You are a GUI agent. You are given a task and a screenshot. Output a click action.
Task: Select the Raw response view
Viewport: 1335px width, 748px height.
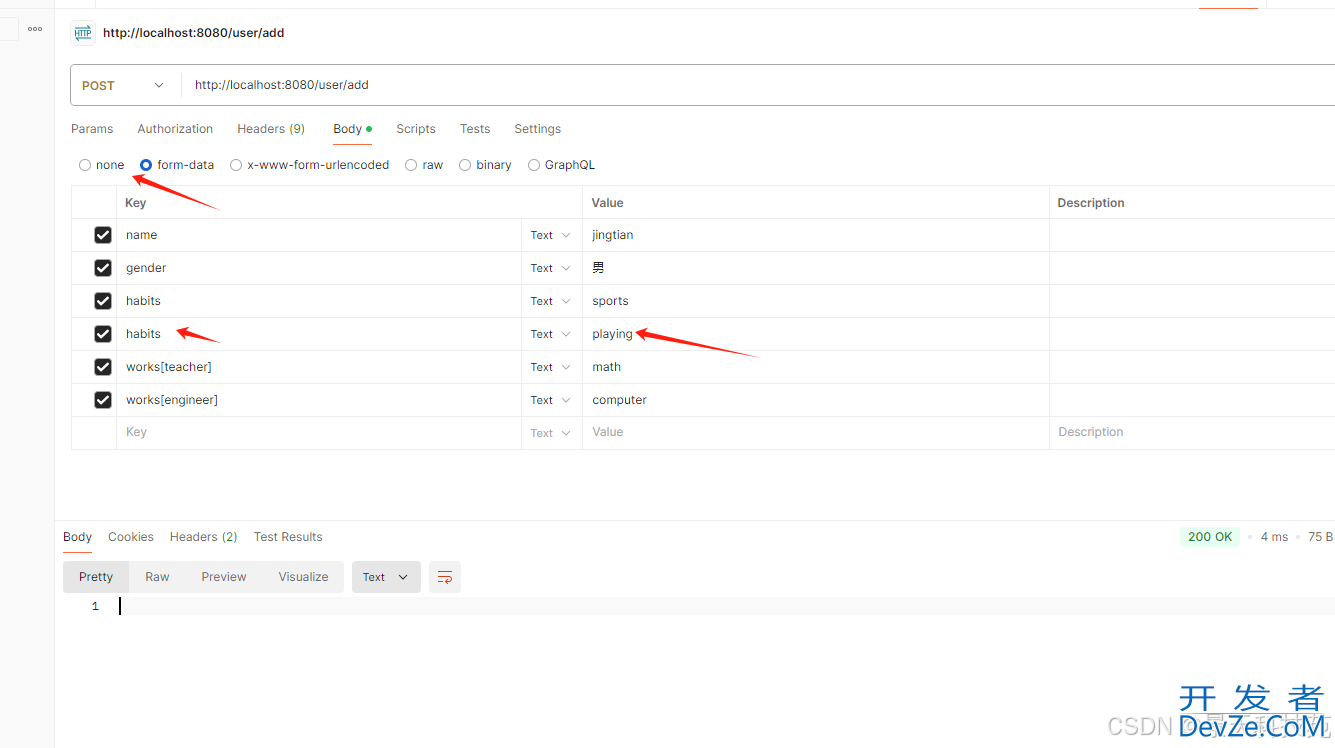click(x=157, y=577)
